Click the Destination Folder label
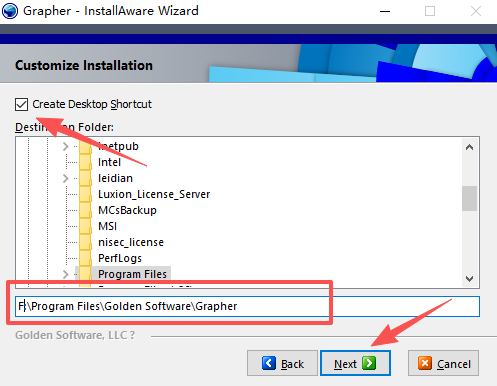Screen dimensions: 497x386 (x=64, y=127)
